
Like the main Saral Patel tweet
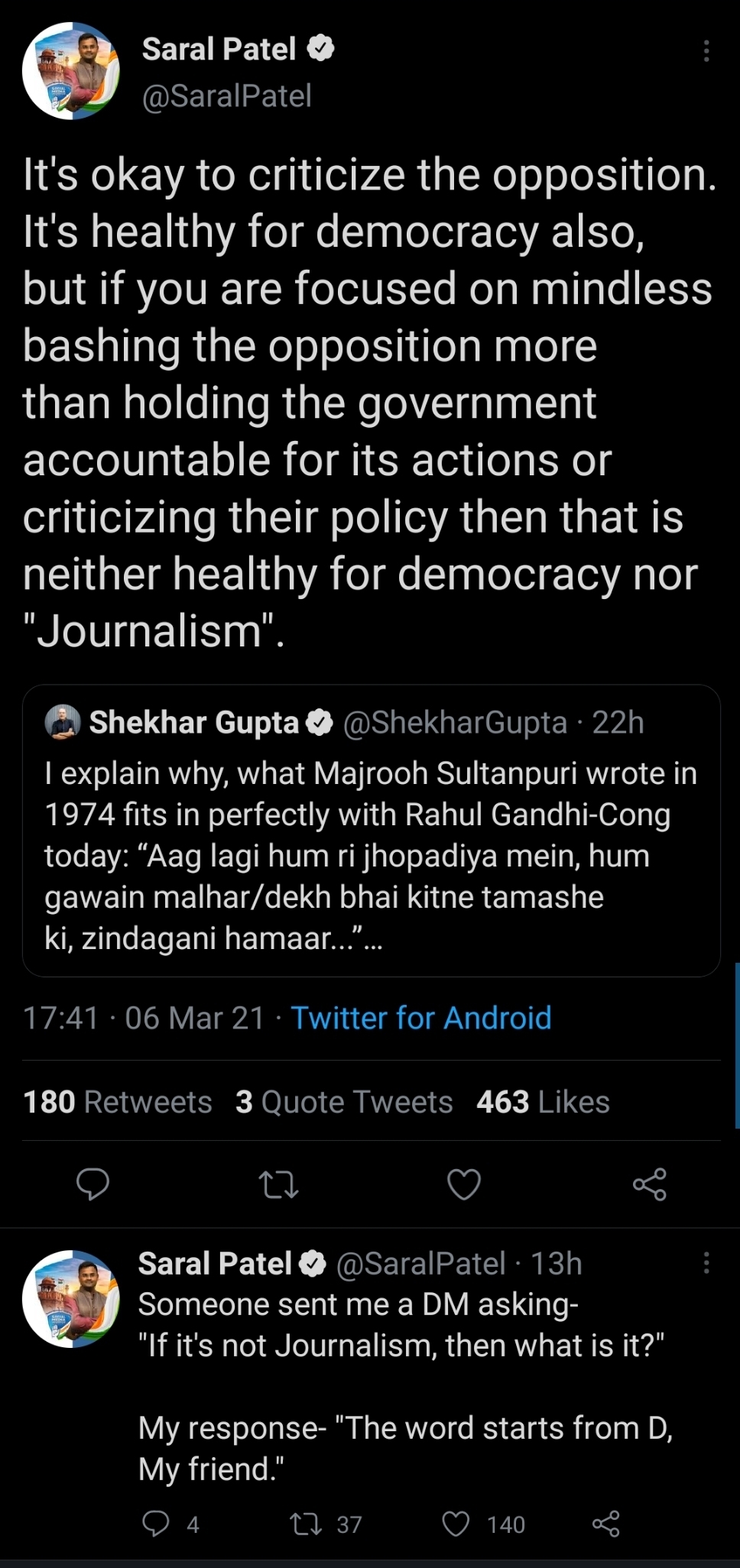point(464,1184)
